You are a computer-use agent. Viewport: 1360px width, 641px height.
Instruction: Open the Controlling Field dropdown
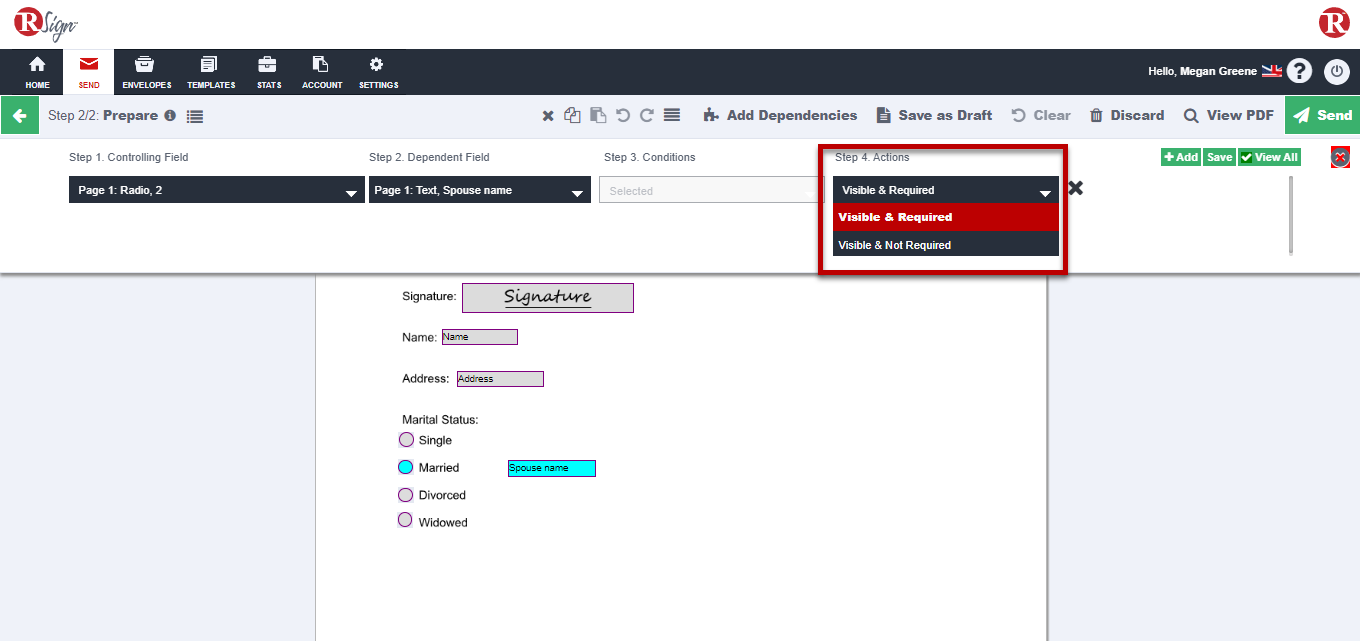(x=216, y=190)
